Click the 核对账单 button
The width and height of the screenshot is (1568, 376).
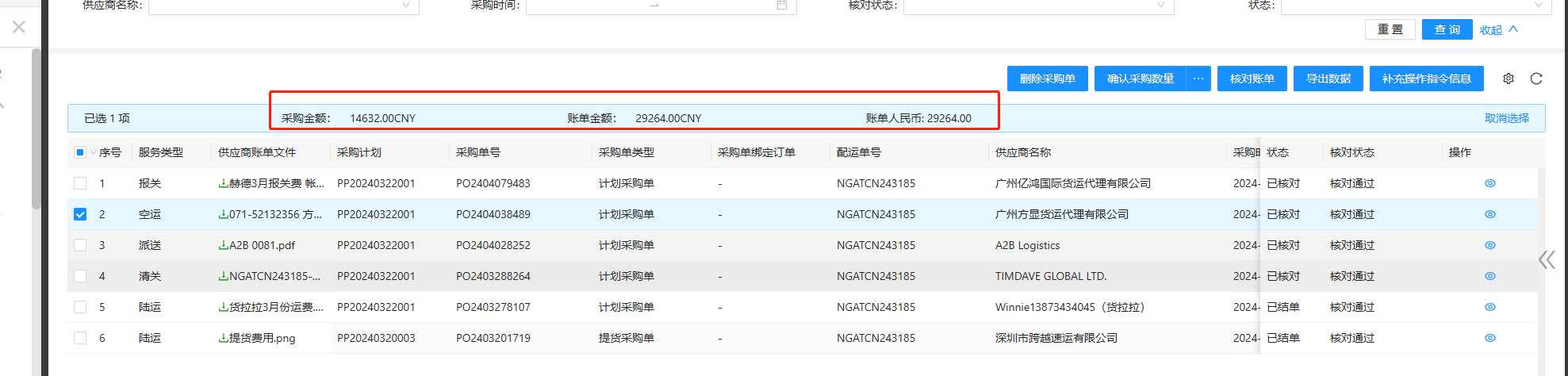1252,79
